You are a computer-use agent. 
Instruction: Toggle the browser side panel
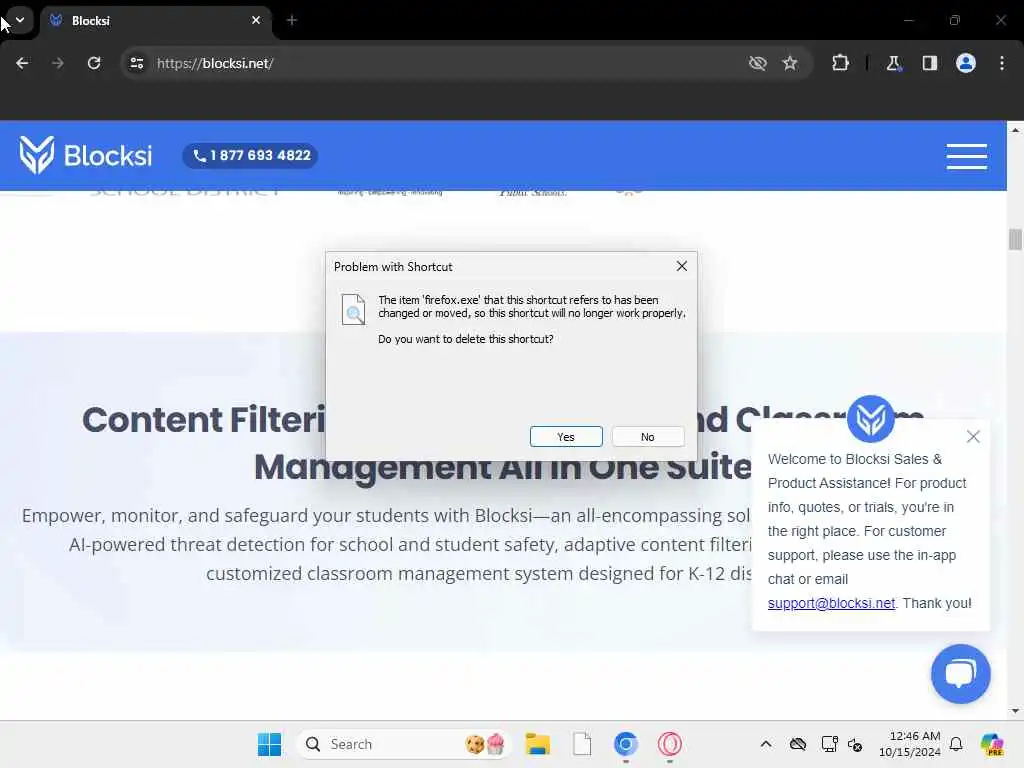point(930,63)
